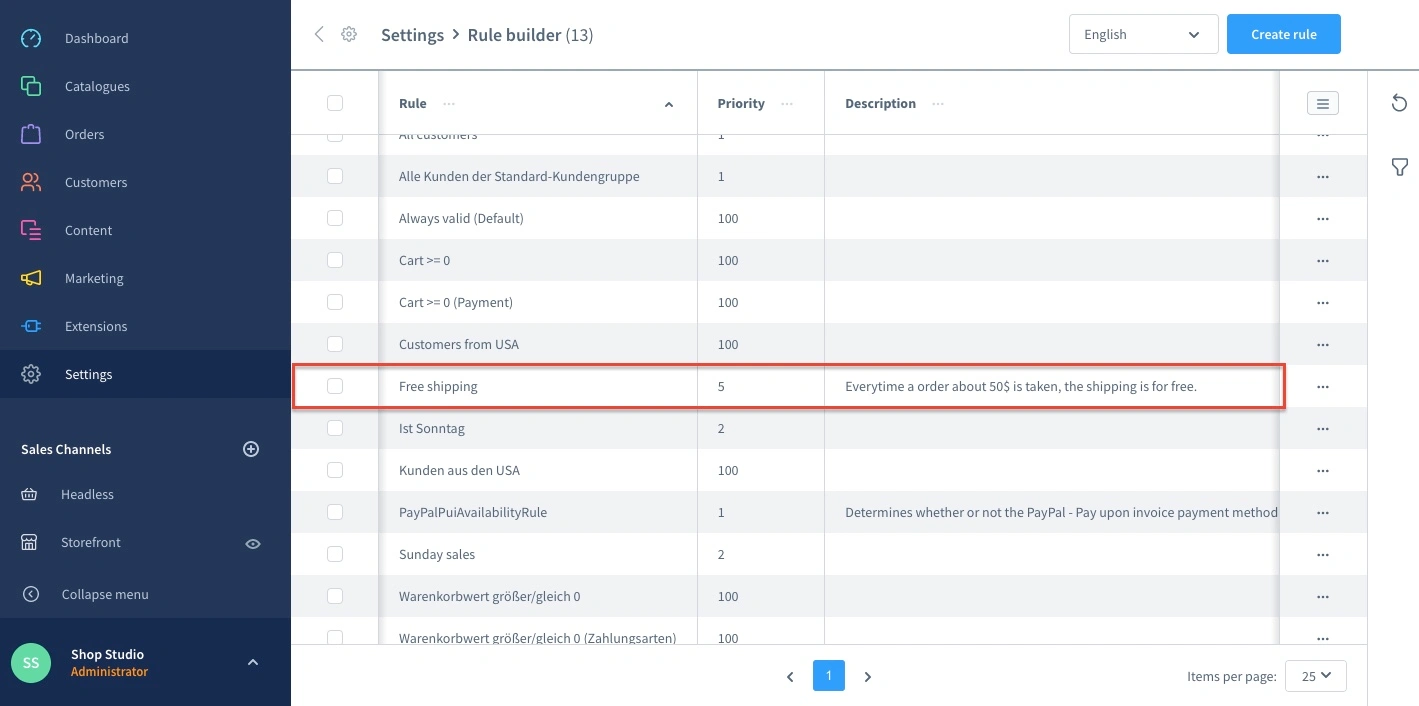Open the English language dropdown
The width and height of the screenshot is (1419, 706).
(1143, 34)
